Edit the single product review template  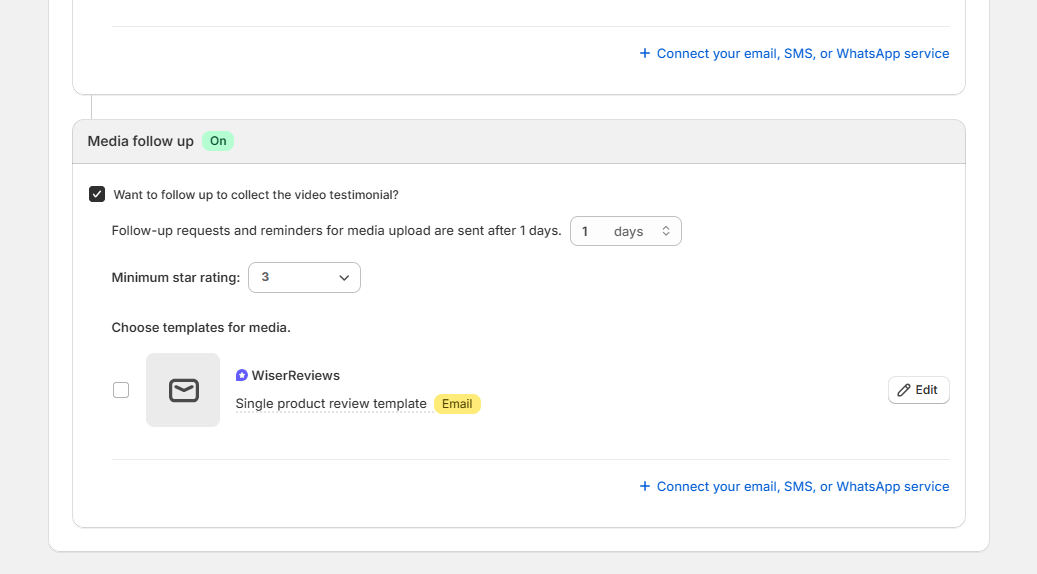[x=918, y=390]
